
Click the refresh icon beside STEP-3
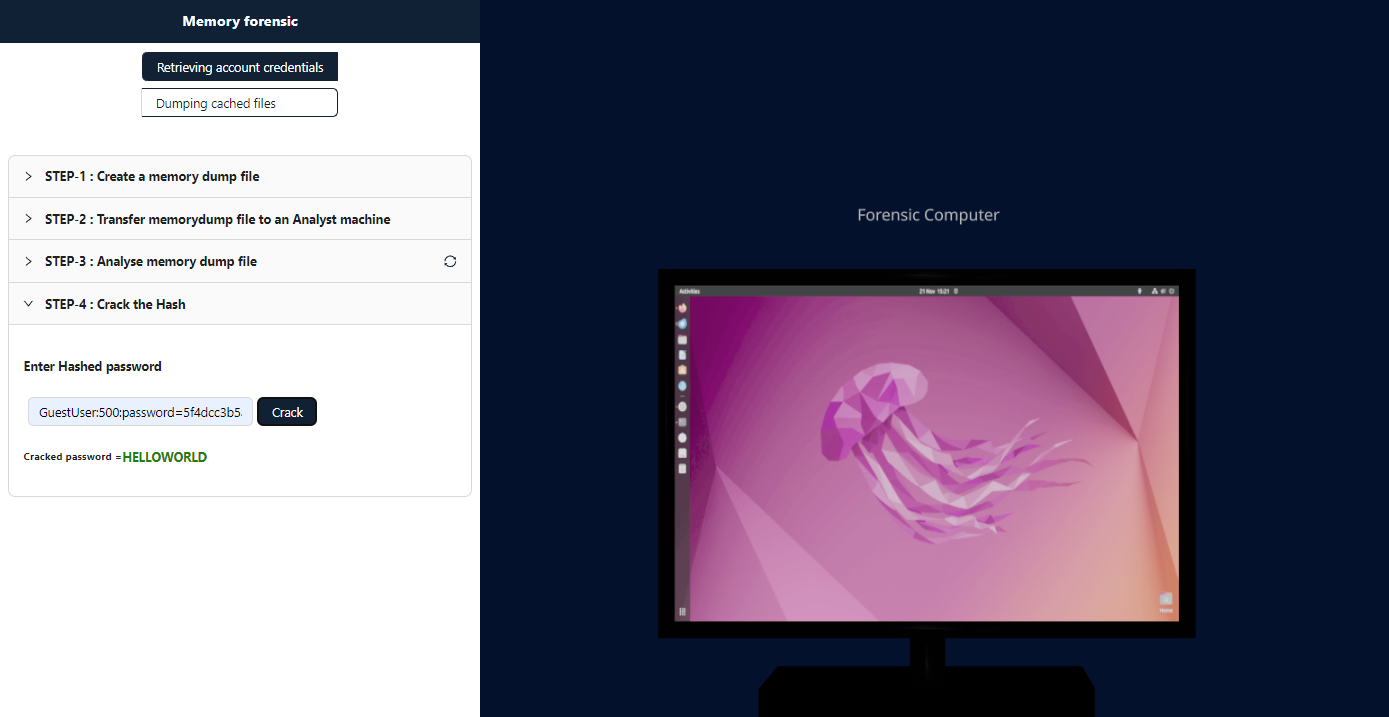coord(450,261)
